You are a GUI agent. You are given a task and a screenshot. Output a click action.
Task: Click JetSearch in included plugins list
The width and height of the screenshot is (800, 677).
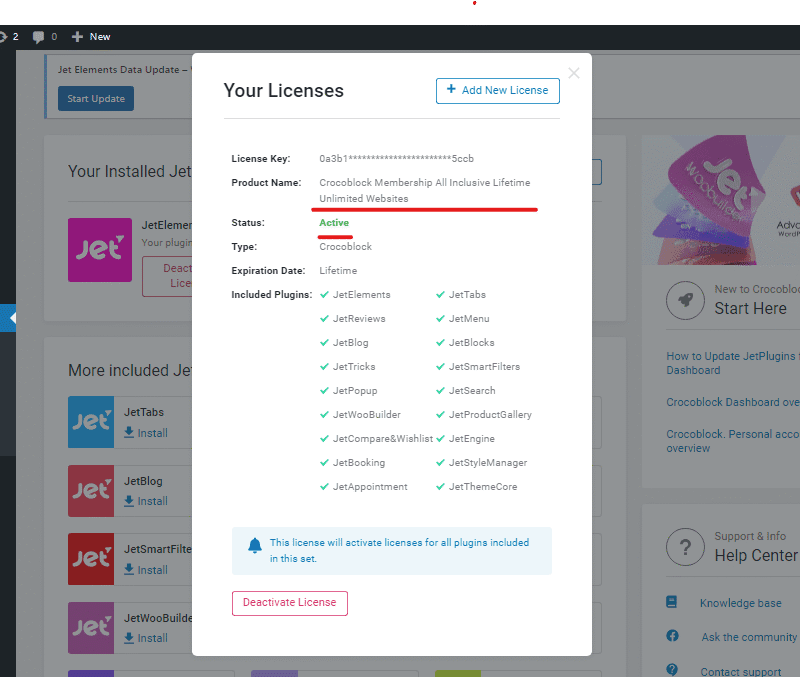pyautogui.click(x=472, y=391)
